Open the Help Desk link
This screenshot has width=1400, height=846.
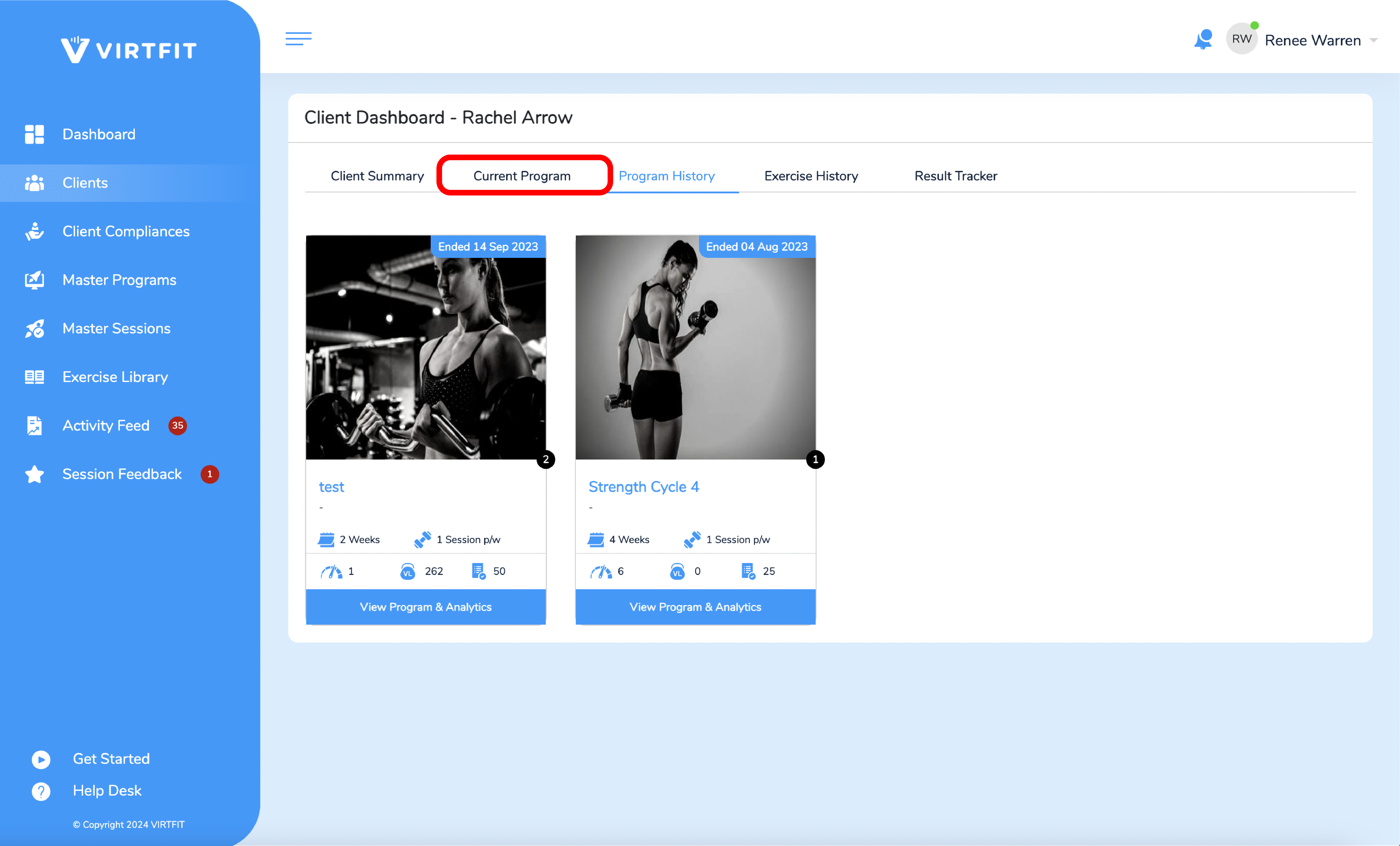click(107, 791)
